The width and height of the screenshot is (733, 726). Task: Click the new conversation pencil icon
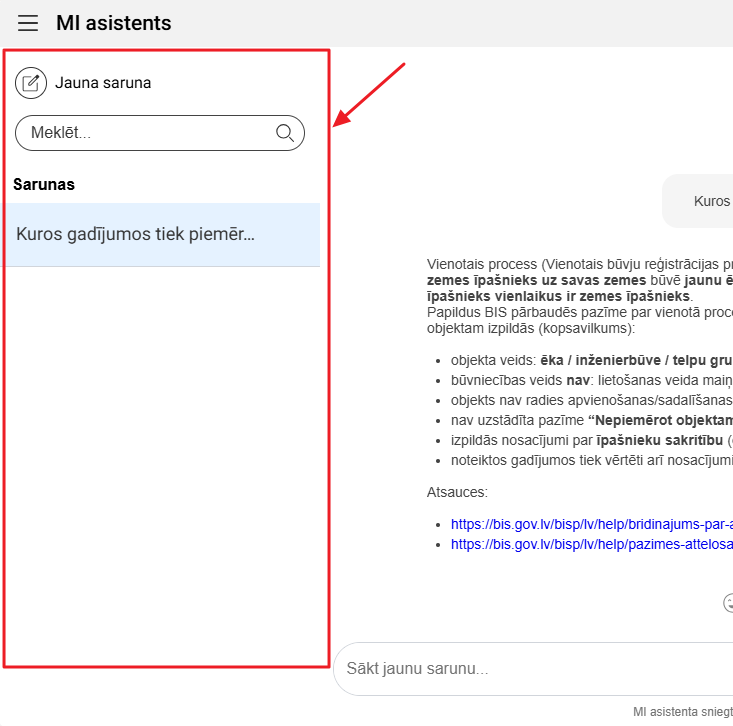pos(31,83)
